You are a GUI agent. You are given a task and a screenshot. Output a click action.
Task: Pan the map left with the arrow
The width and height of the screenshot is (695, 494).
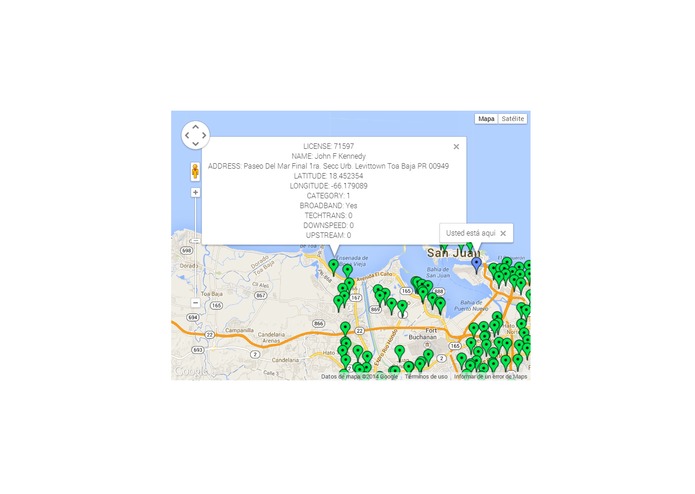[x=187, y=136]
